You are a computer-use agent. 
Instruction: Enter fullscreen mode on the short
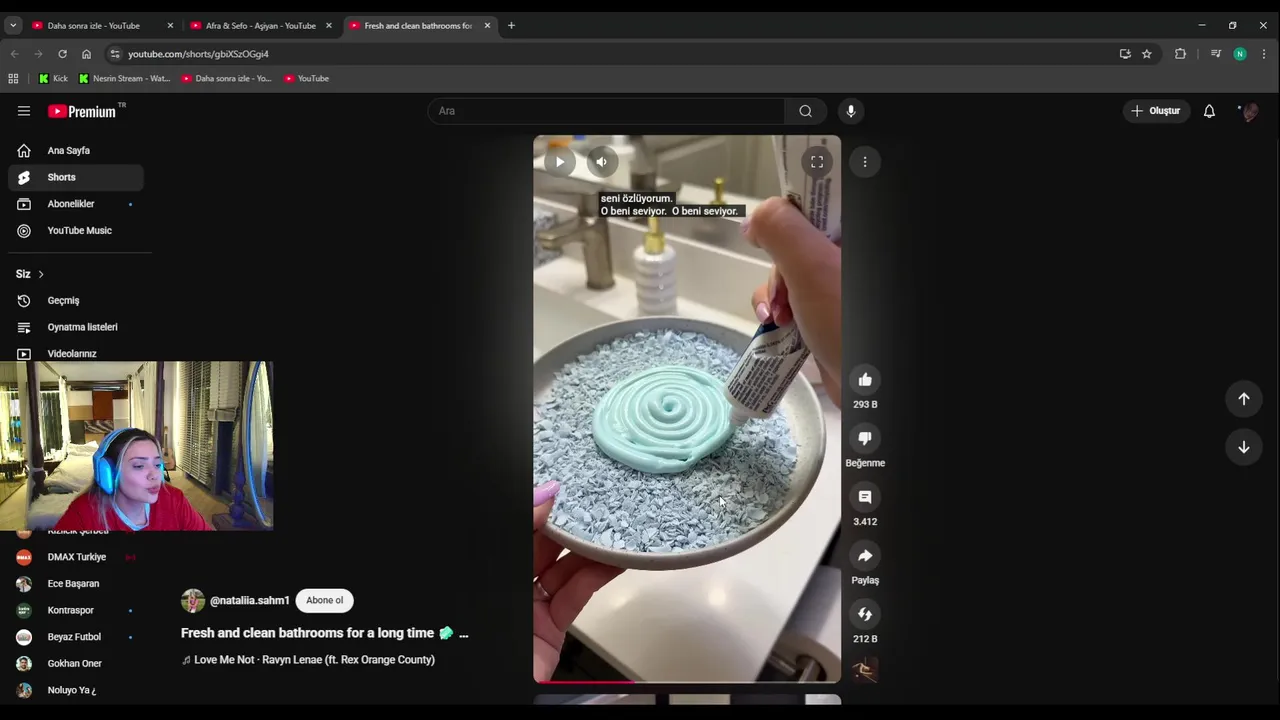[x=817, y=162]
